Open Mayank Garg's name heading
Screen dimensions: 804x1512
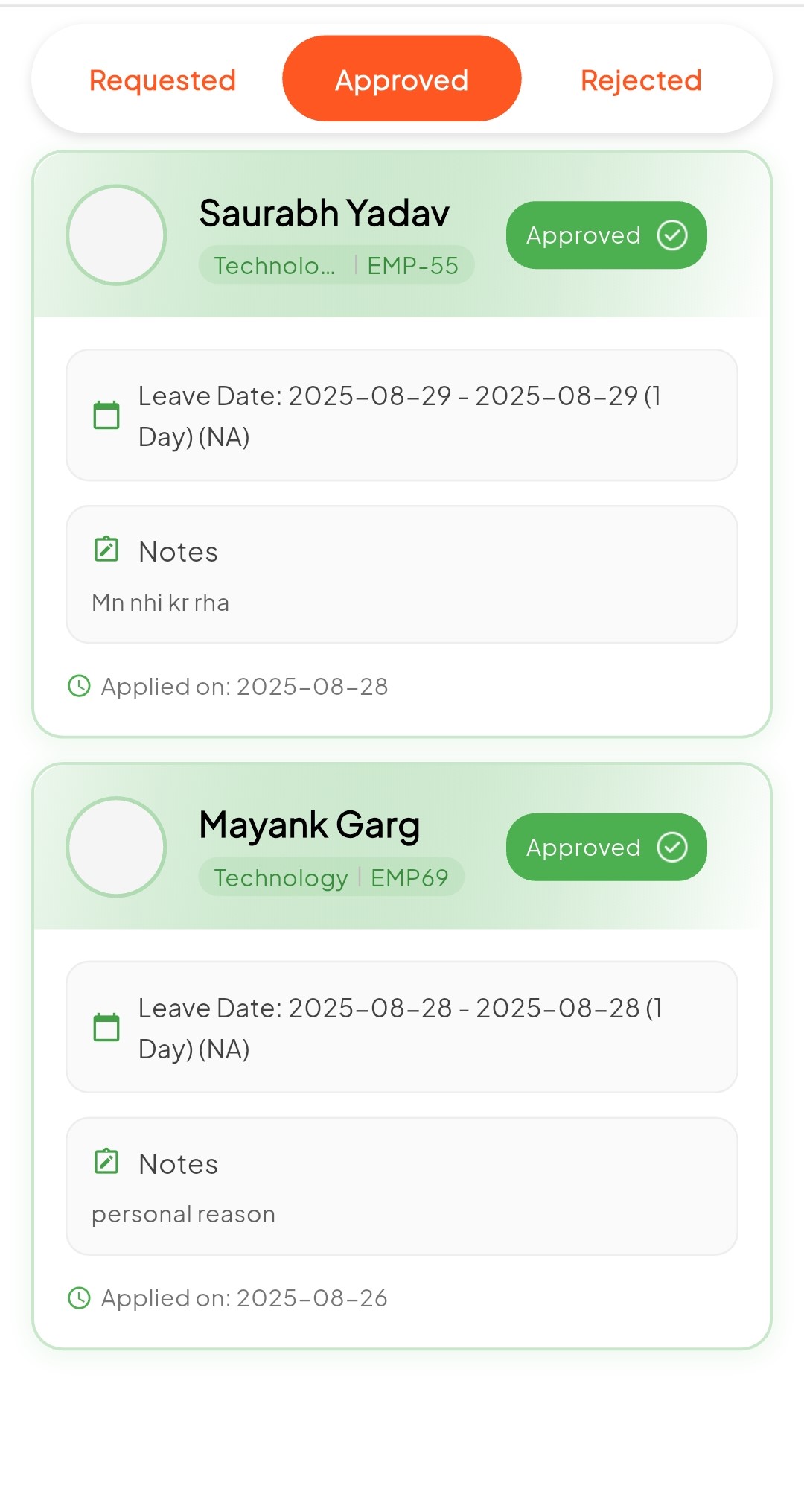pos(310,826)
